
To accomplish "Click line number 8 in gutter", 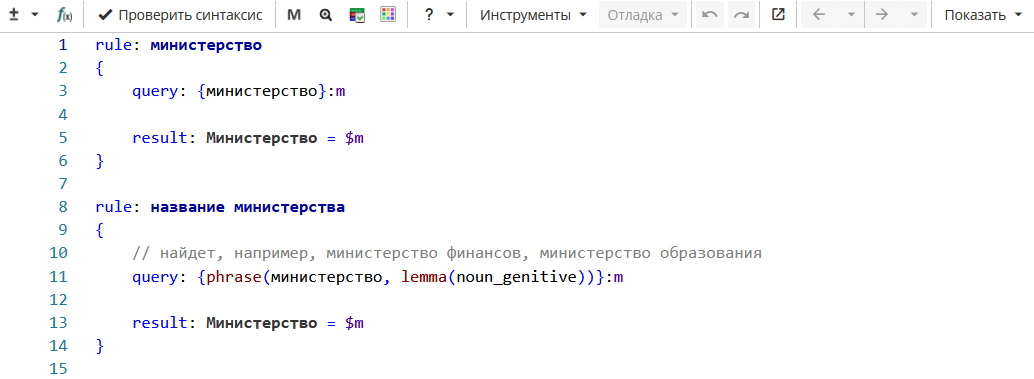I will (x=63, y=208).
